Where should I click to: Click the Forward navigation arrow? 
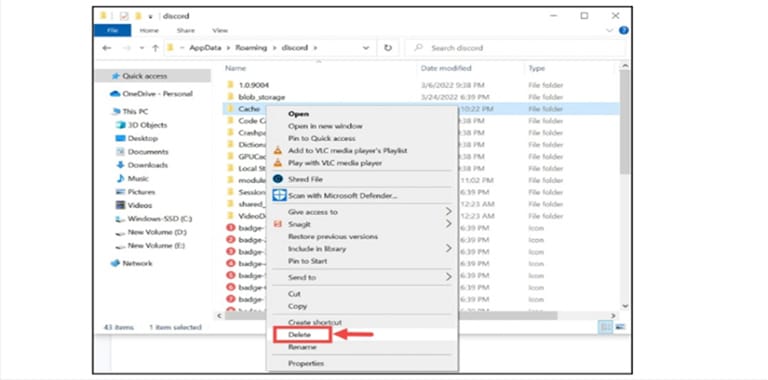point(126,48)
